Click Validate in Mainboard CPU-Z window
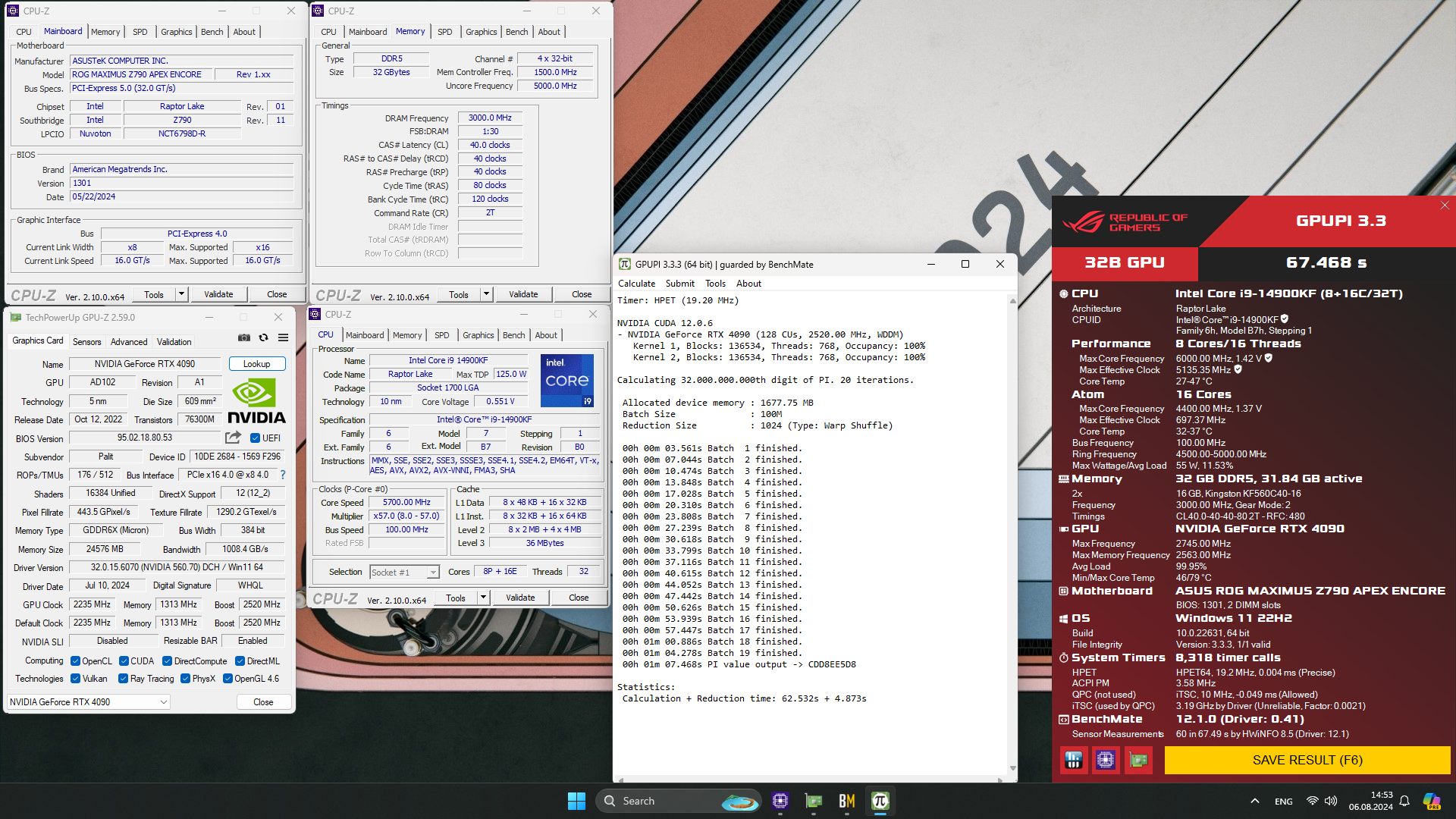 [218, 294]
